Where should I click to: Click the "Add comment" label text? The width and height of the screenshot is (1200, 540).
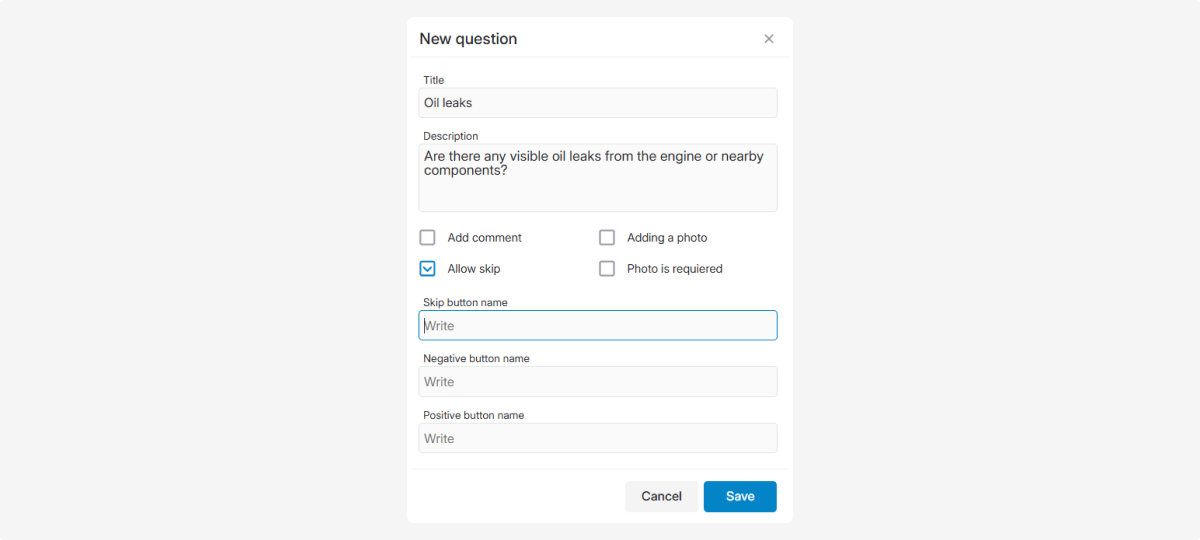[x=485, y=238]
